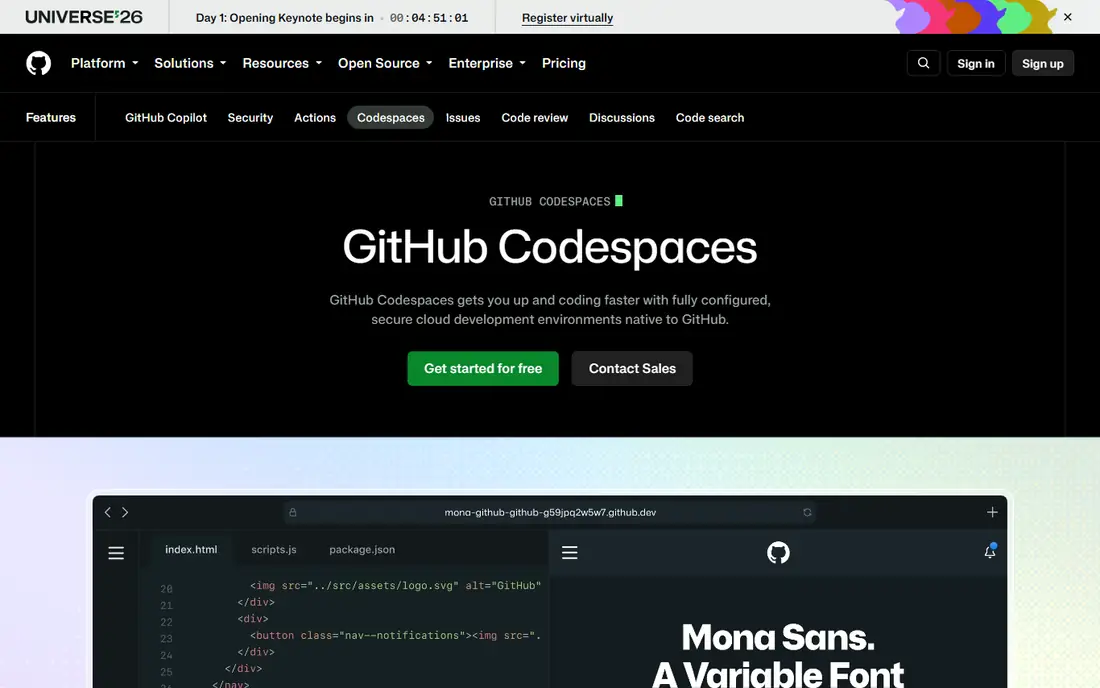The width and height of the screenshot is (1100, 688).
Task: Click the Mona Sans heading in the preview
Action: point(778,655)
